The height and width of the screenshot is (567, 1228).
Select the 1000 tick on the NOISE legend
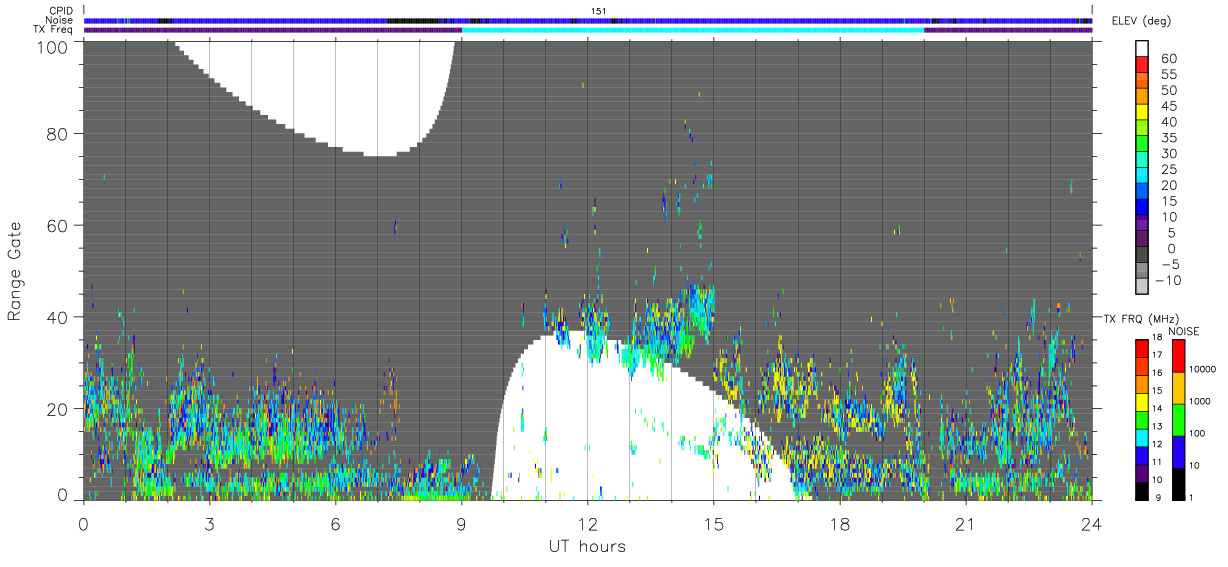pos(1200,402)
